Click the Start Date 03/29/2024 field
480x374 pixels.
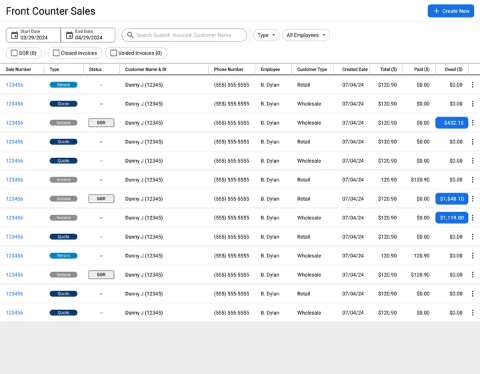click(33, 35)
